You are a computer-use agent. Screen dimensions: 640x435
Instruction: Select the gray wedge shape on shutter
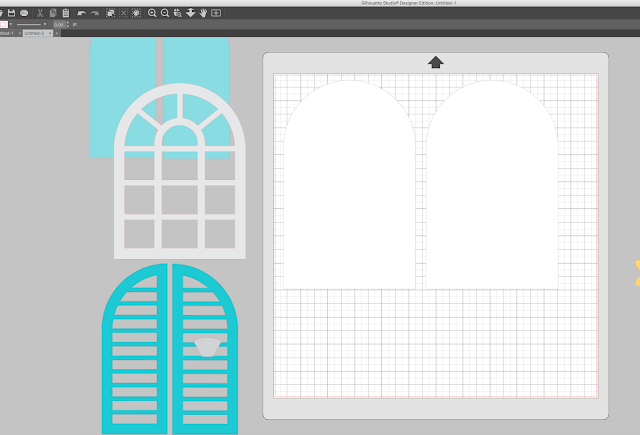[207, 347]
